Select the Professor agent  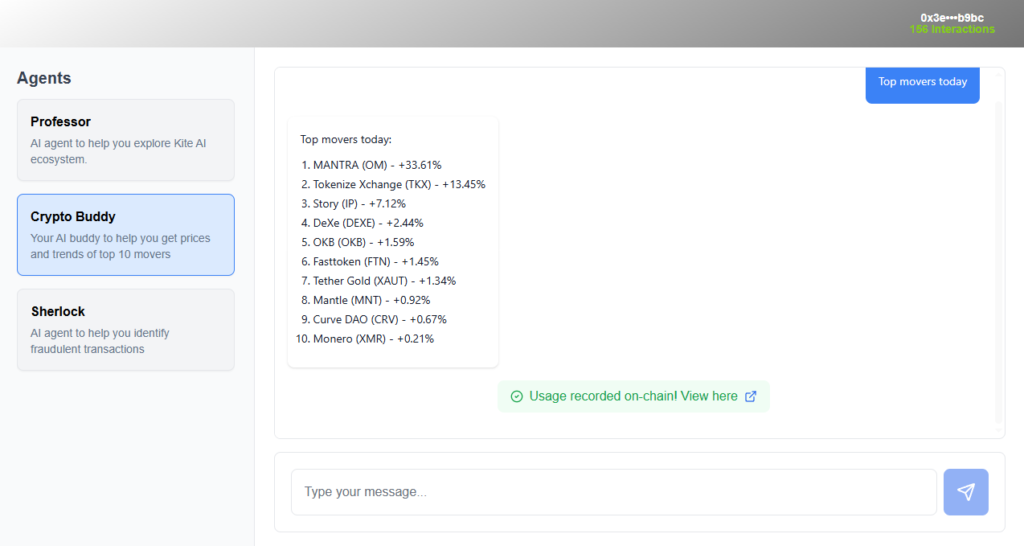point(125,139)
